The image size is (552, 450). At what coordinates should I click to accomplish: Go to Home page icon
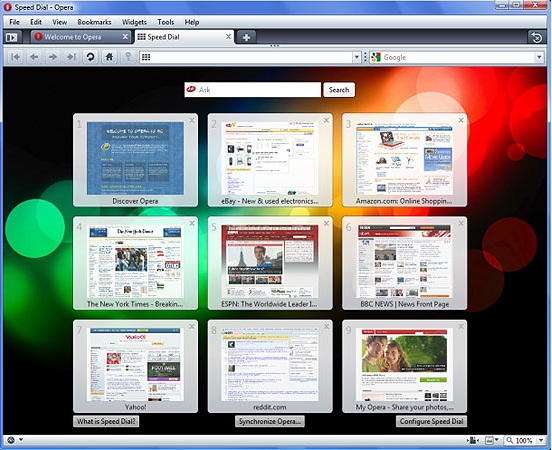click(109, 57)
